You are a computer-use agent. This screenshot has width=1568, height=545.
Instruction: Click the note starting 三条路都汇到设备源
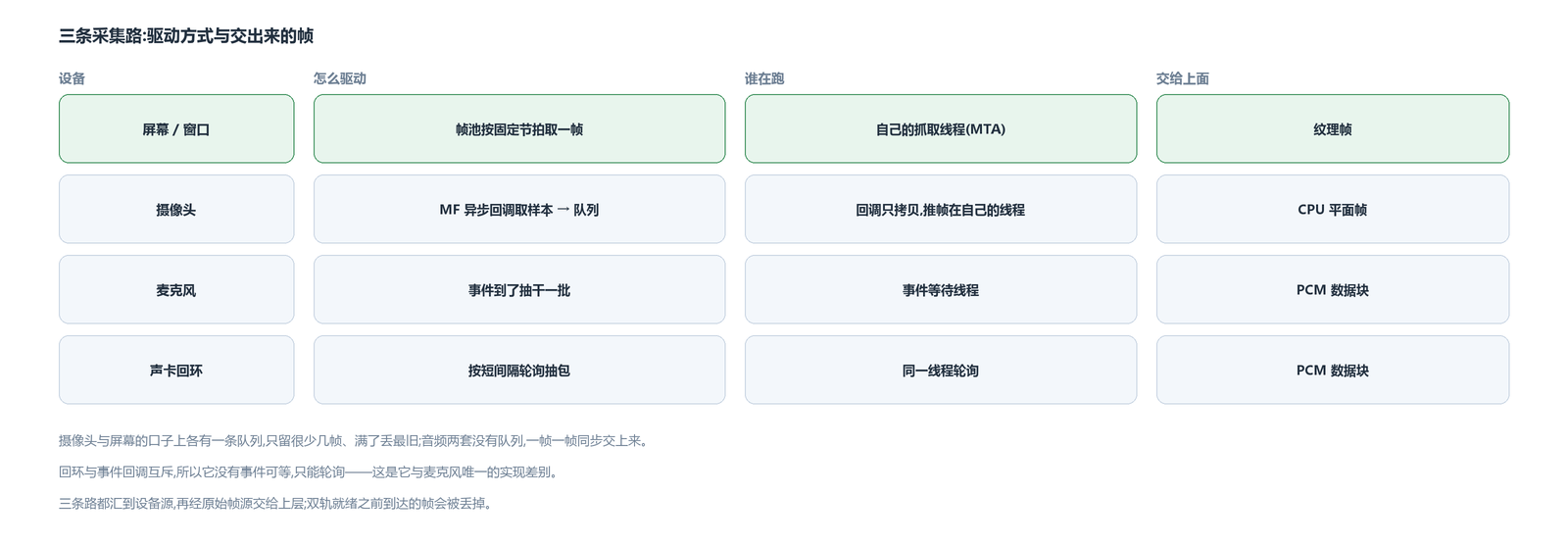click(x=275, y=504)
